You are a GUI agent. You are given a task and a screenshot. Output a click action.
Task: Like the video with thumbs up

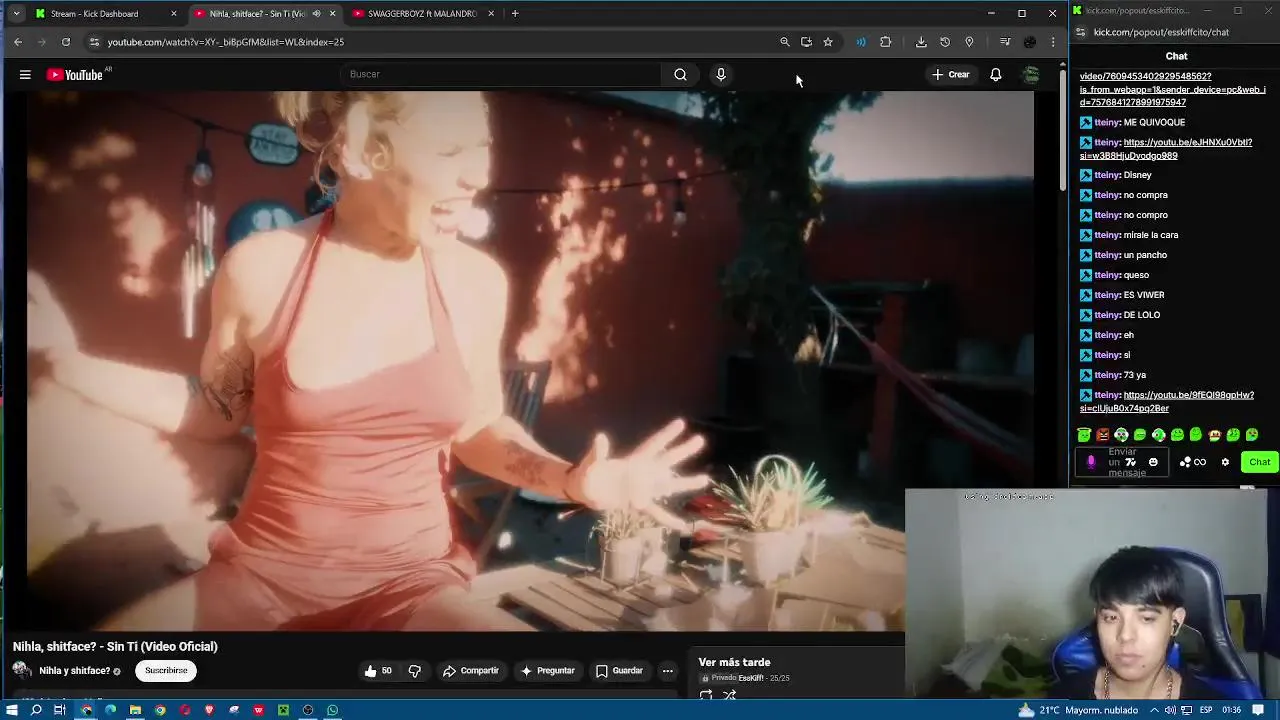(x=378, y=671)
